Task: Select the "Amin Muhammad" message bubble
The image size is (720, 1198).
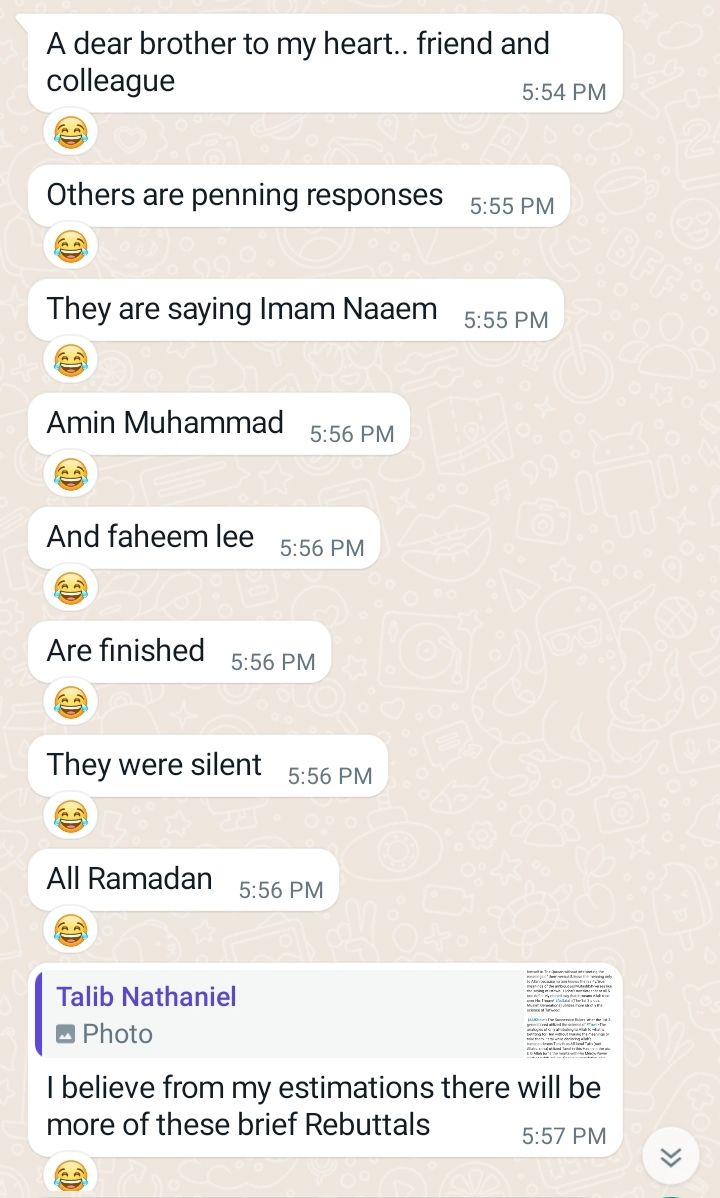Action: pos(219,423)
